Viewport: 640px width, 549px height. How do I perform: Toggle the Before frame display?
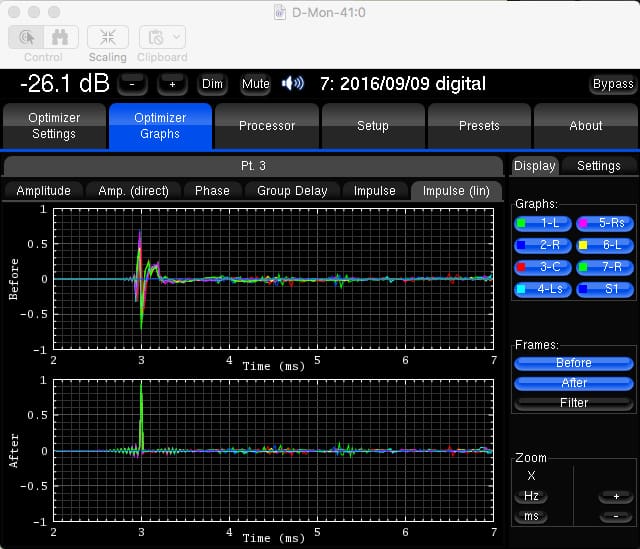pyautogui.click(x=573, y=363)
